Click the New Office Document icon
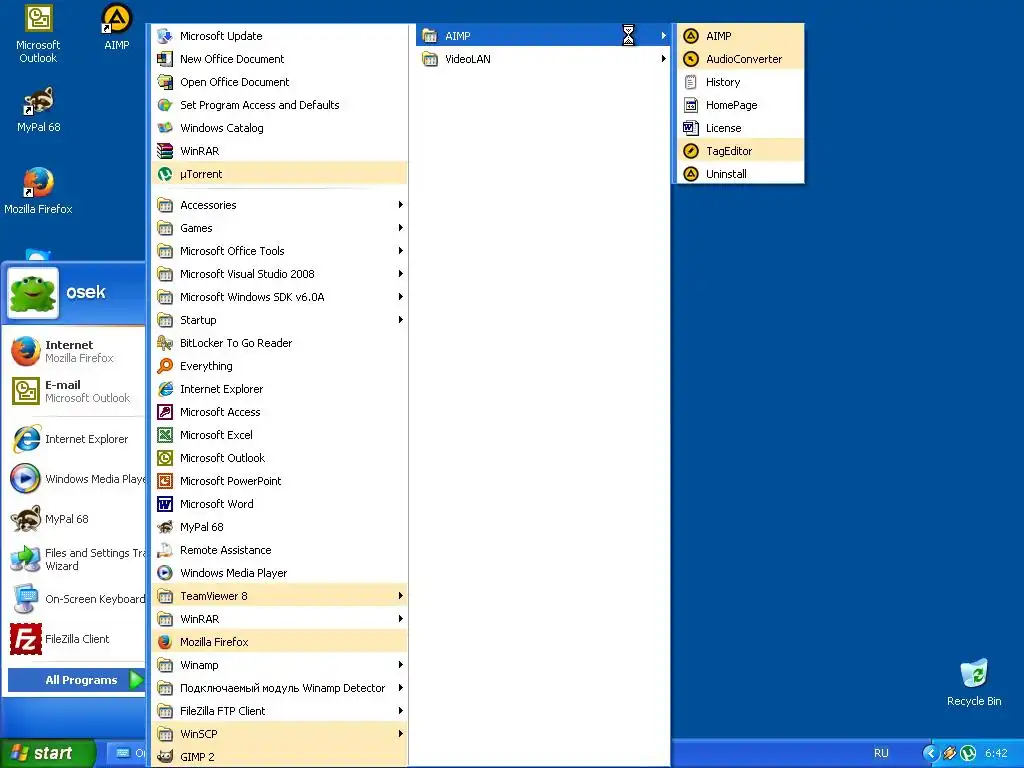This screenshot has width=1024, height=768. 165,59
